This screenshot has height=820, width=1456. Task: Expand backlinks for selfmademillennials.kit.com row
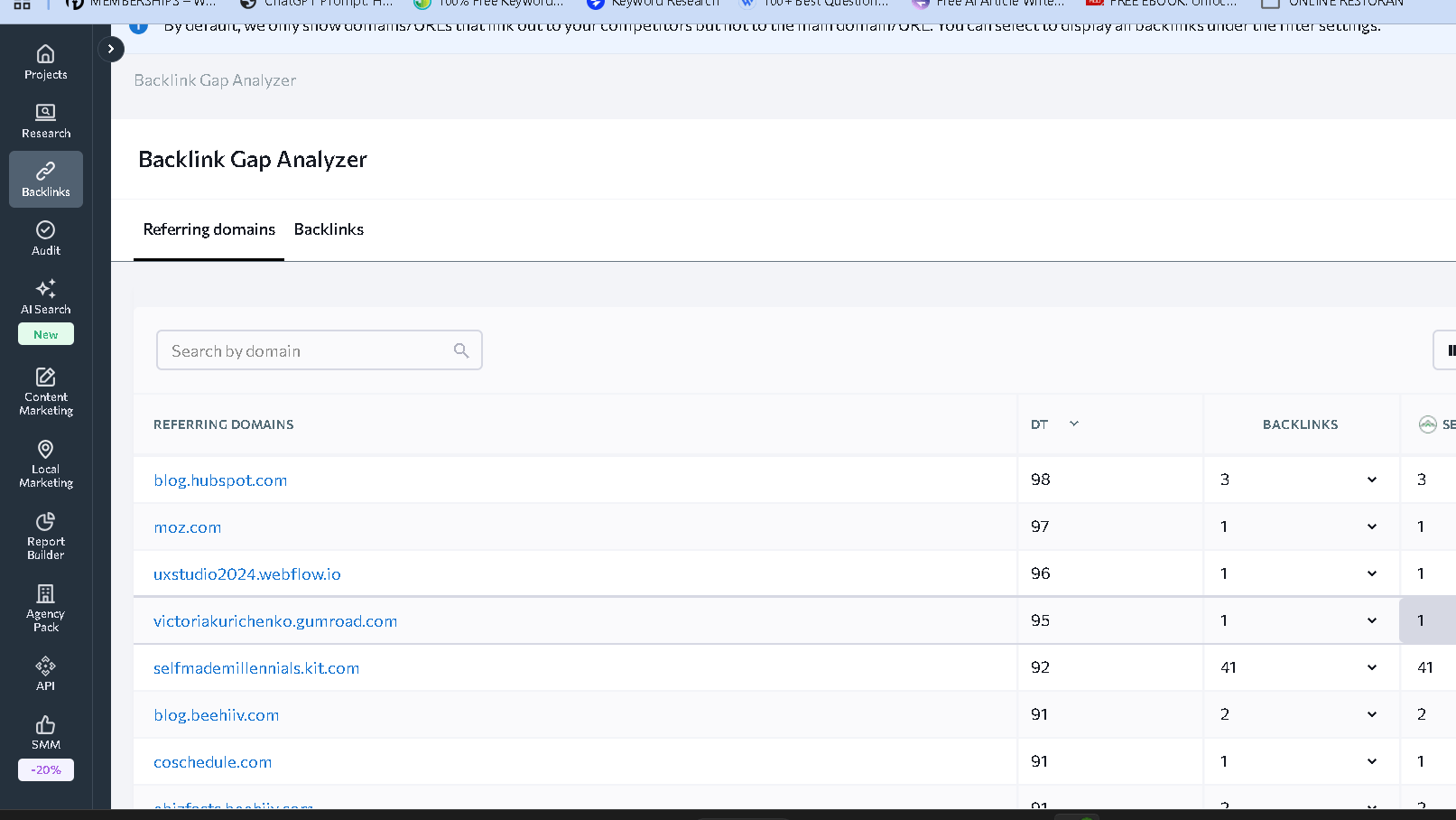(x=1371, y=667)
